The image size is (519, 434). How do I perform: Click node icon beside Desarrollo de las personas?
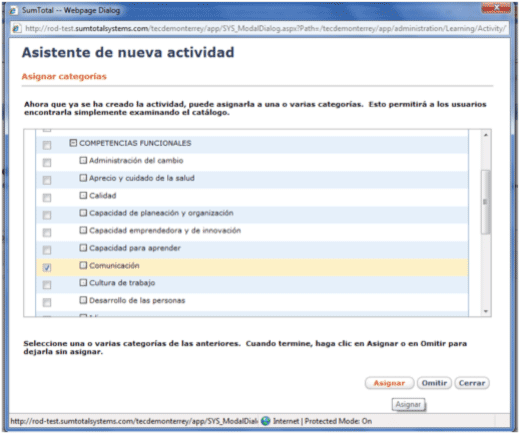[83, 300]
